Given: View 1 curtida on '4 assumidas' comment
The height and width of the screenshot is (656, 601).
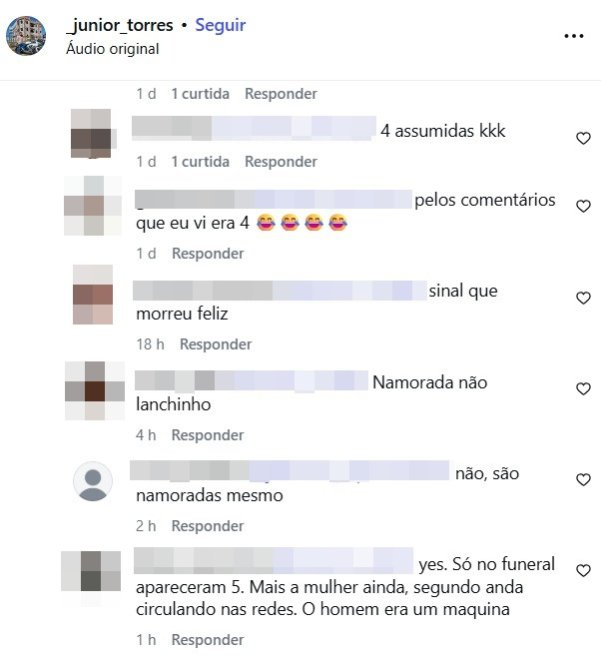Looking at the screenshot, I should click(200, 161).
